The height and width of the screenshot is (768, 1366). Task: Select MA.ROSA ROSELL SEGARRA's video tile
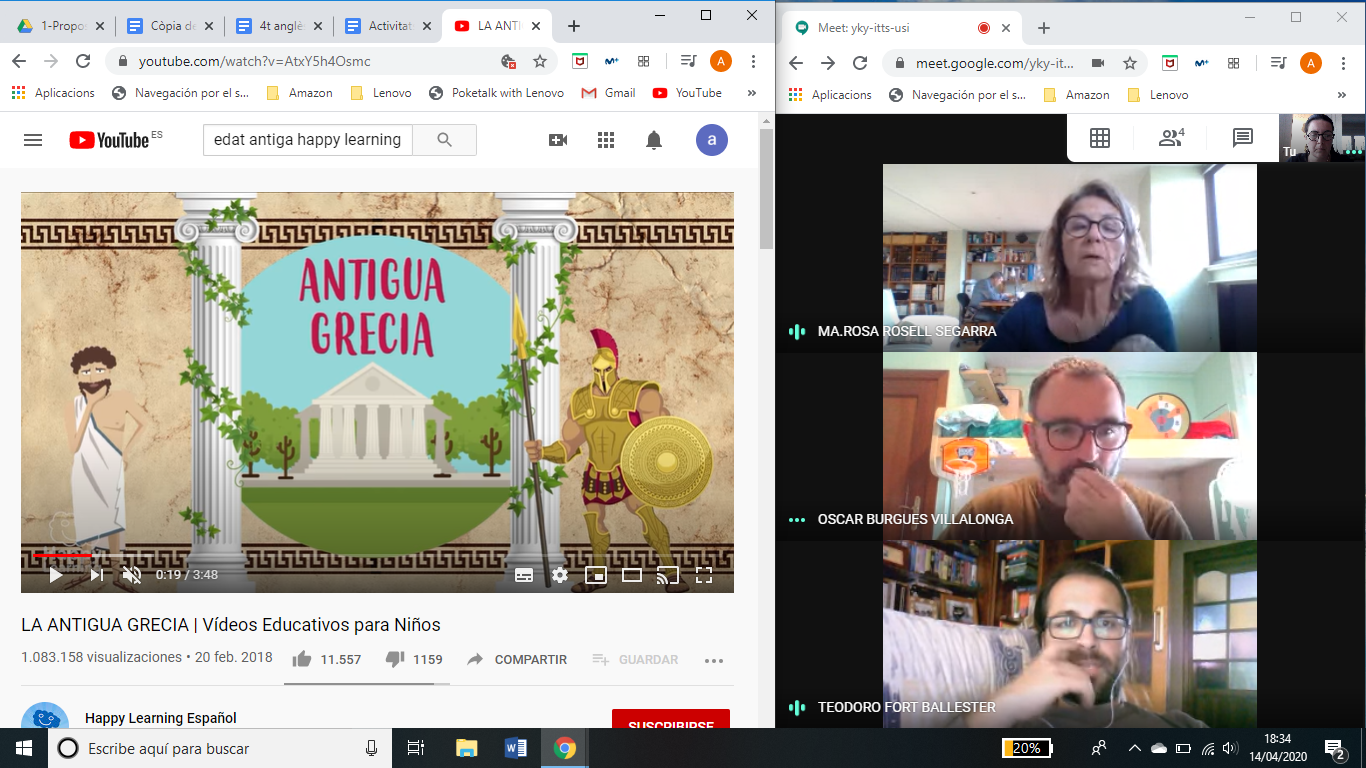[1069, 258]
